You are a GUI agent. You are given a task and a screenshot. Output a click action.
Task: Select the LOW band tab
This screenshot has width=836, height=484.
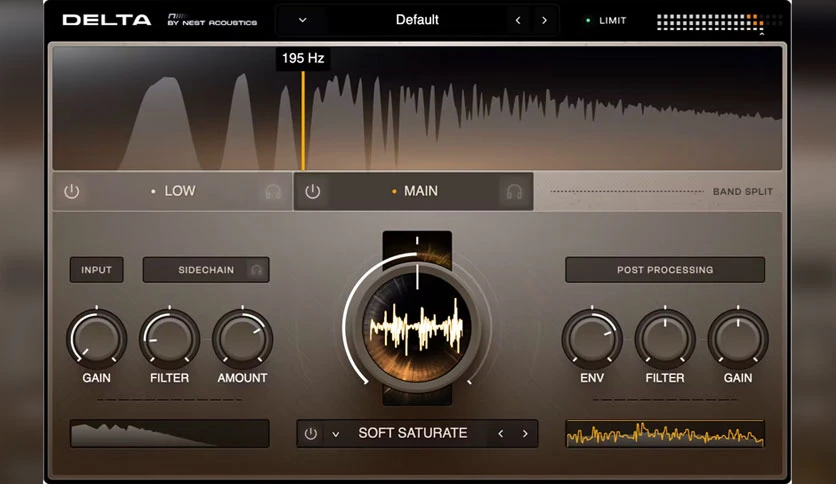pos(173,191)
